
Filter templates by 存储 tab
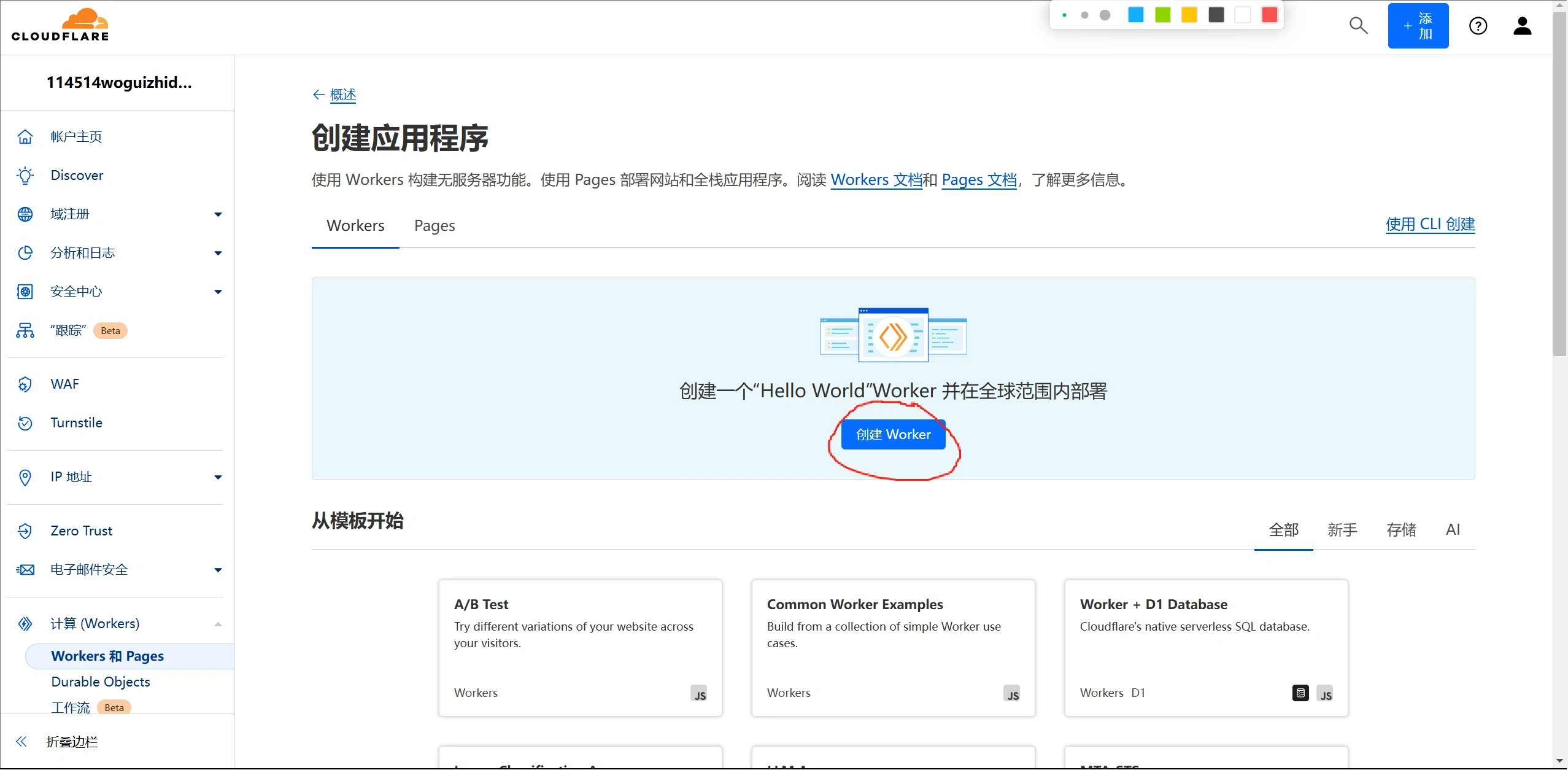(x=1401, y=530)
